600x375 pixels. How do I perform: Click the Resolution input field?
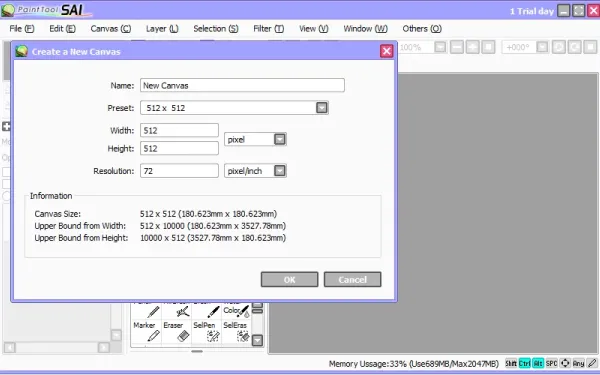point(179,171)
